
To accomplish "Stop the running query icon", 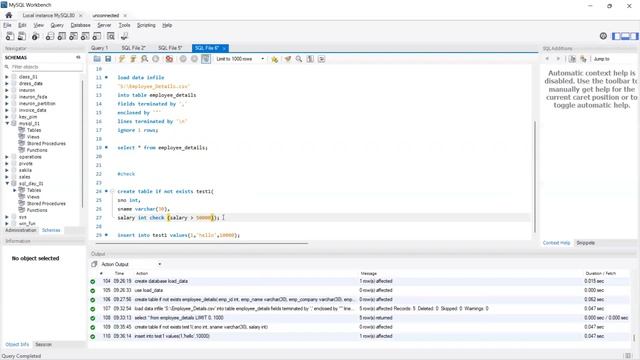I will [x=156, y=59].
